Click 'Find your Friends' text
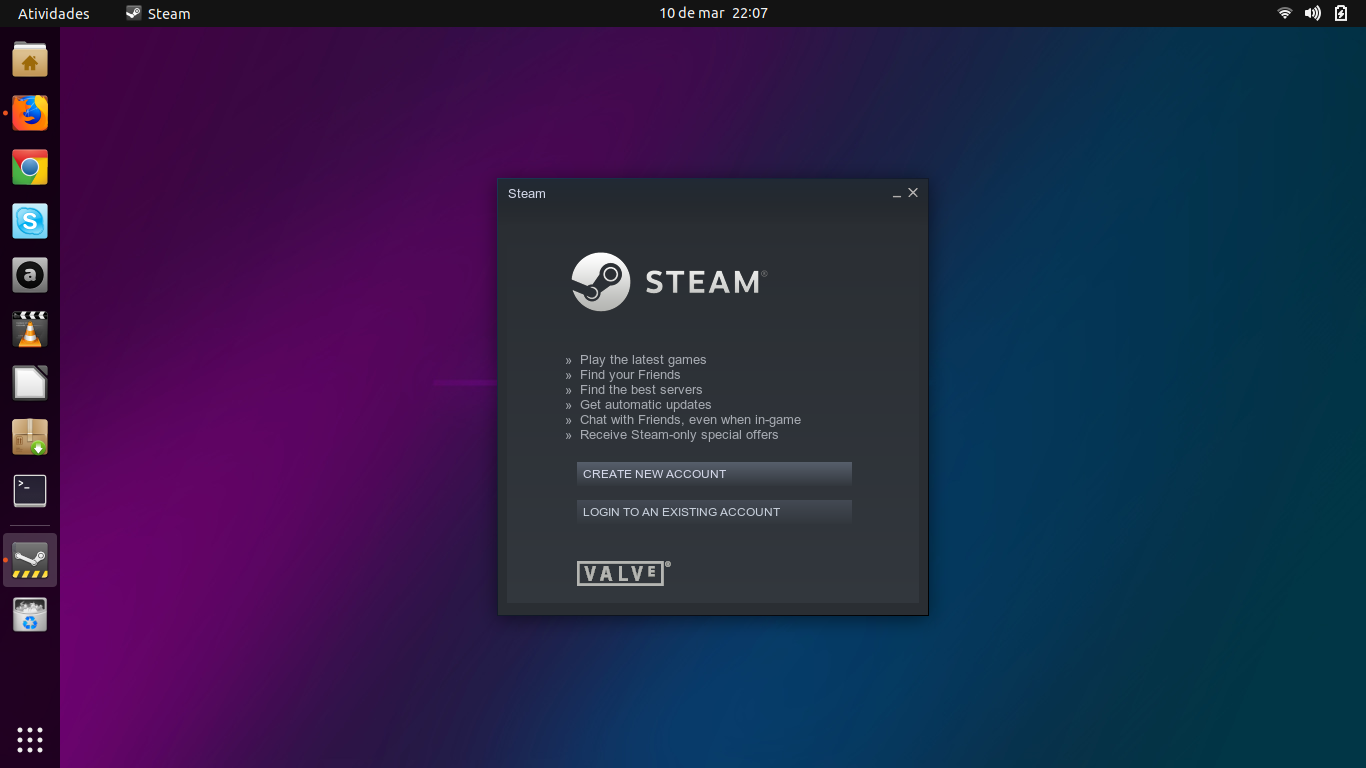Screen dimensions: 1366x768 [630, 375]
